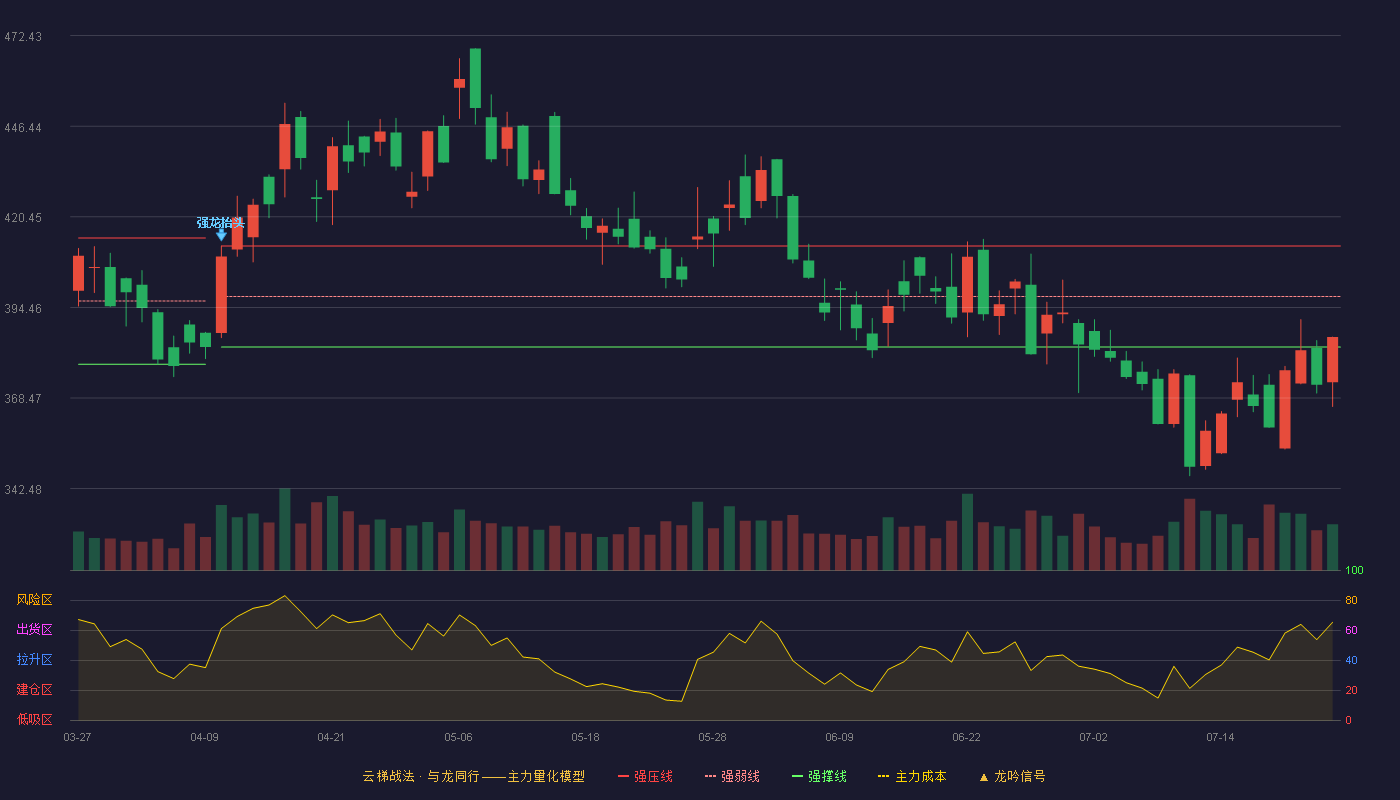Select the 出货区 zone label
Screen dimensions: 1400x800
(34, 630)
